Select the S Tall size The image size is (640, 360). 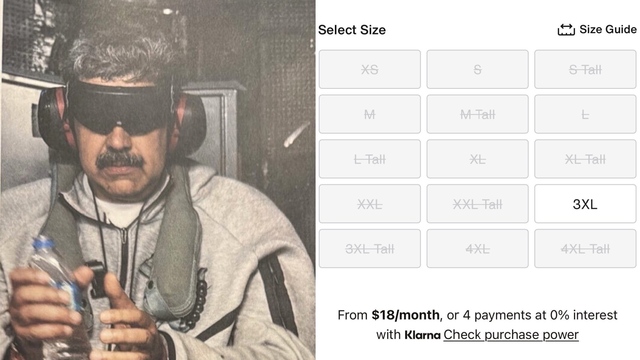(x=585, y=69)
